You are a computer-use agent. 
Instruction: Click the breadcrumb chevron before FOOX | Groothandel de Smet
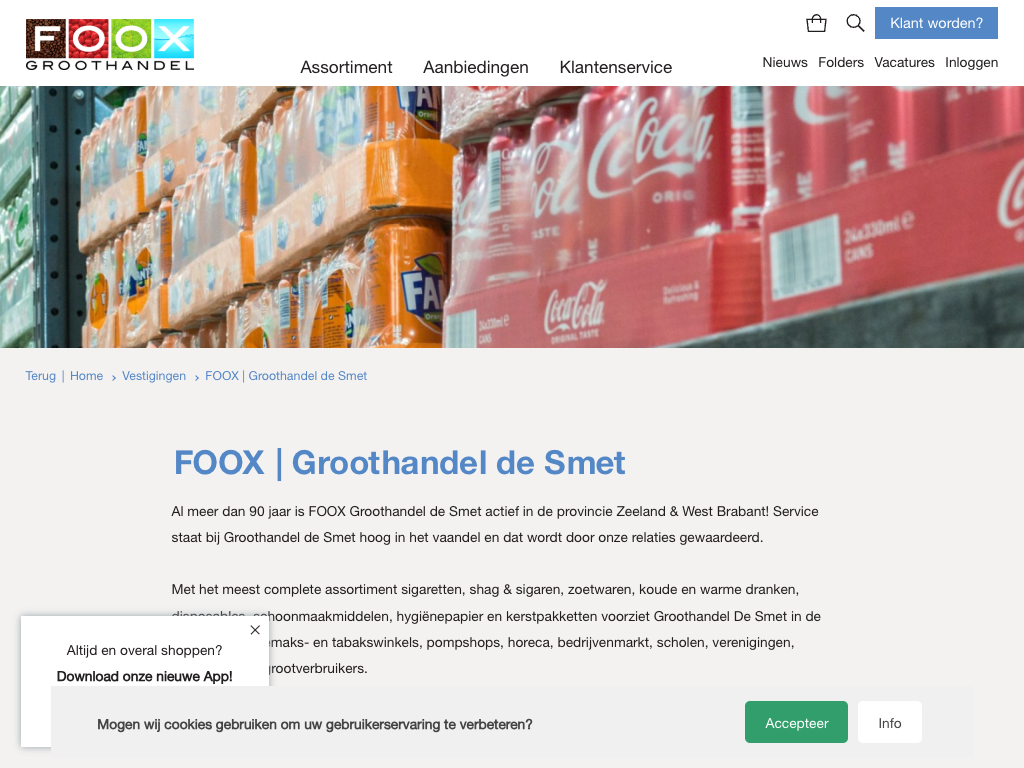pos(197,377)
